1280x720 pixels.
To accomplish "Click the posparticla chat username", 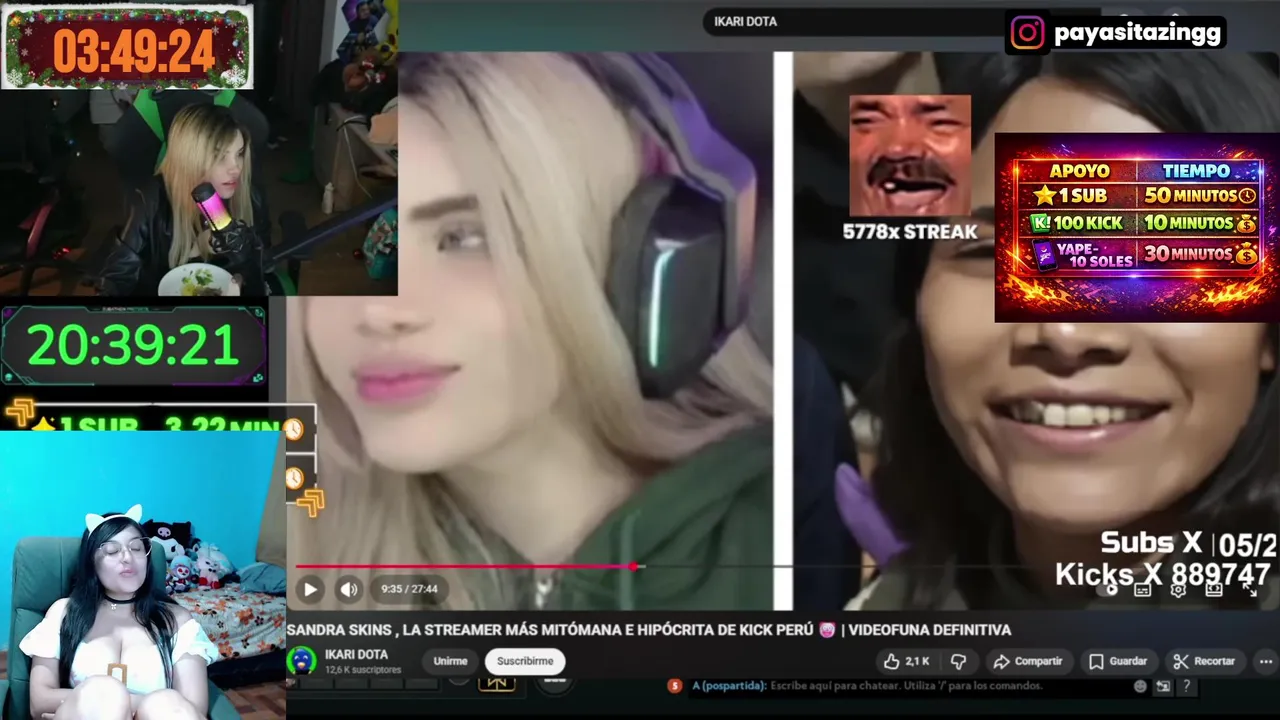I will click(728, 686).
